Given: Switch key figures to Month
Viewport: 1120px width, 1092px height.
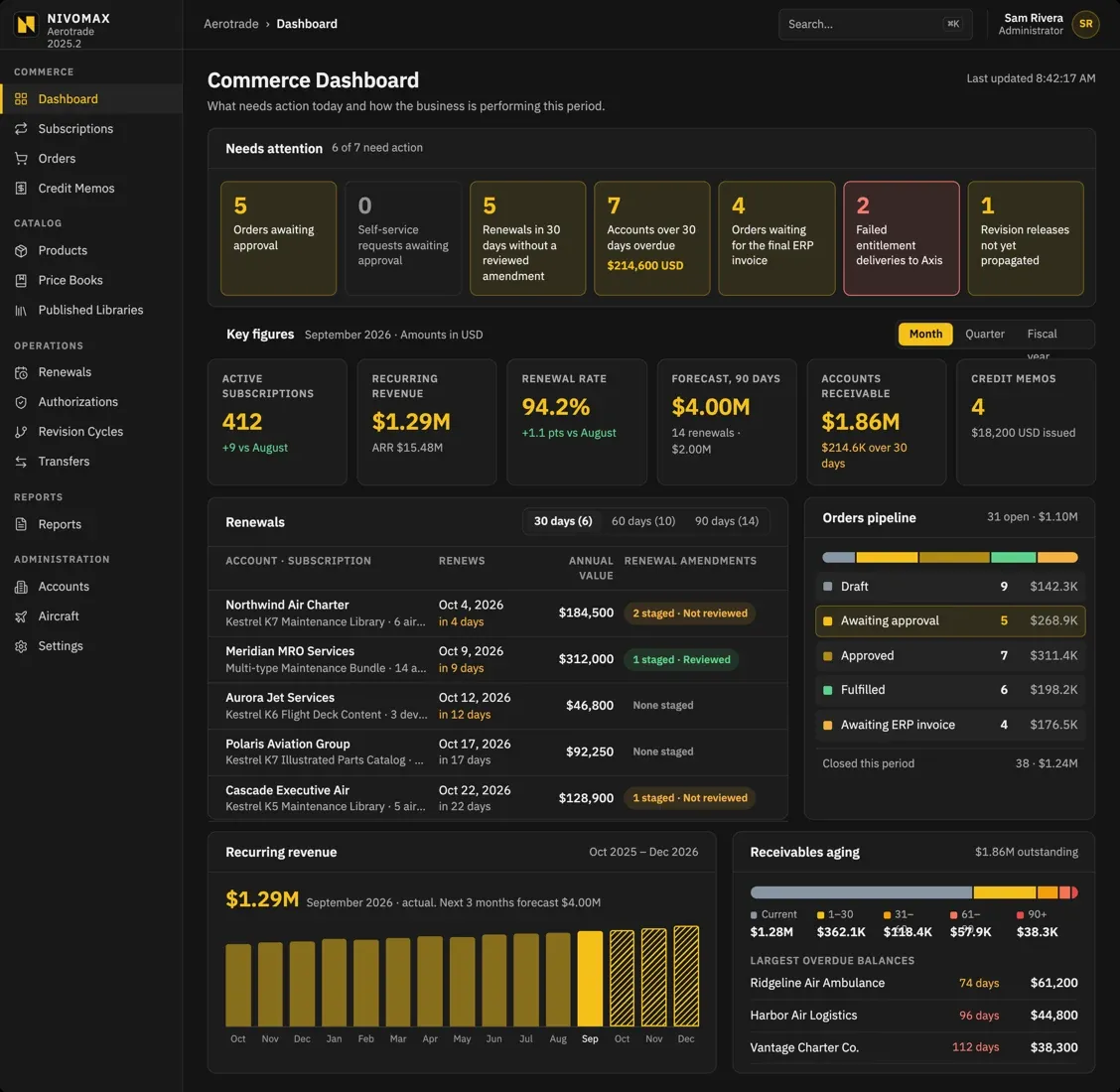Looking at the screenshot, I should (925, 335).
